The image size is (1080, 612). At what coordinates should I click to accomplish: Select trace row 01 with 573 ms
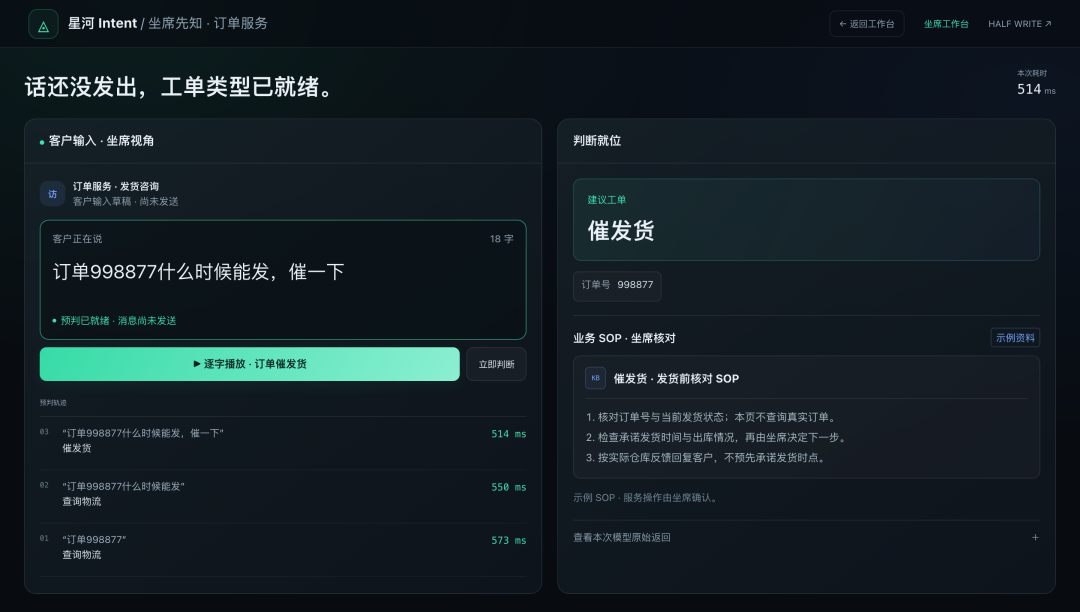283,547
